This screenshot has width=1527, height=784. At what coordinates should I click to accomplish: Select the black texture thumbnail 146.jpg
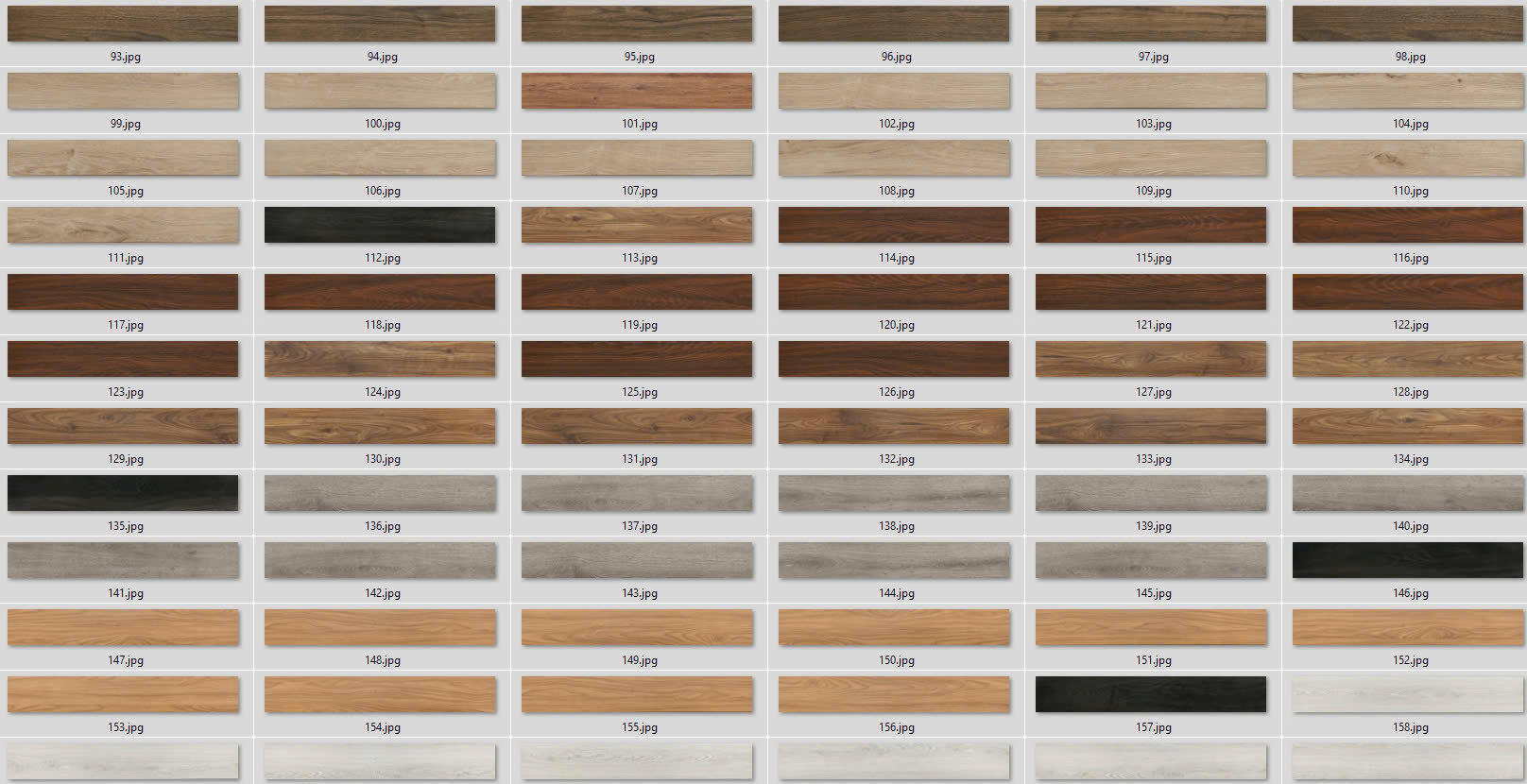coord(1408,560)
